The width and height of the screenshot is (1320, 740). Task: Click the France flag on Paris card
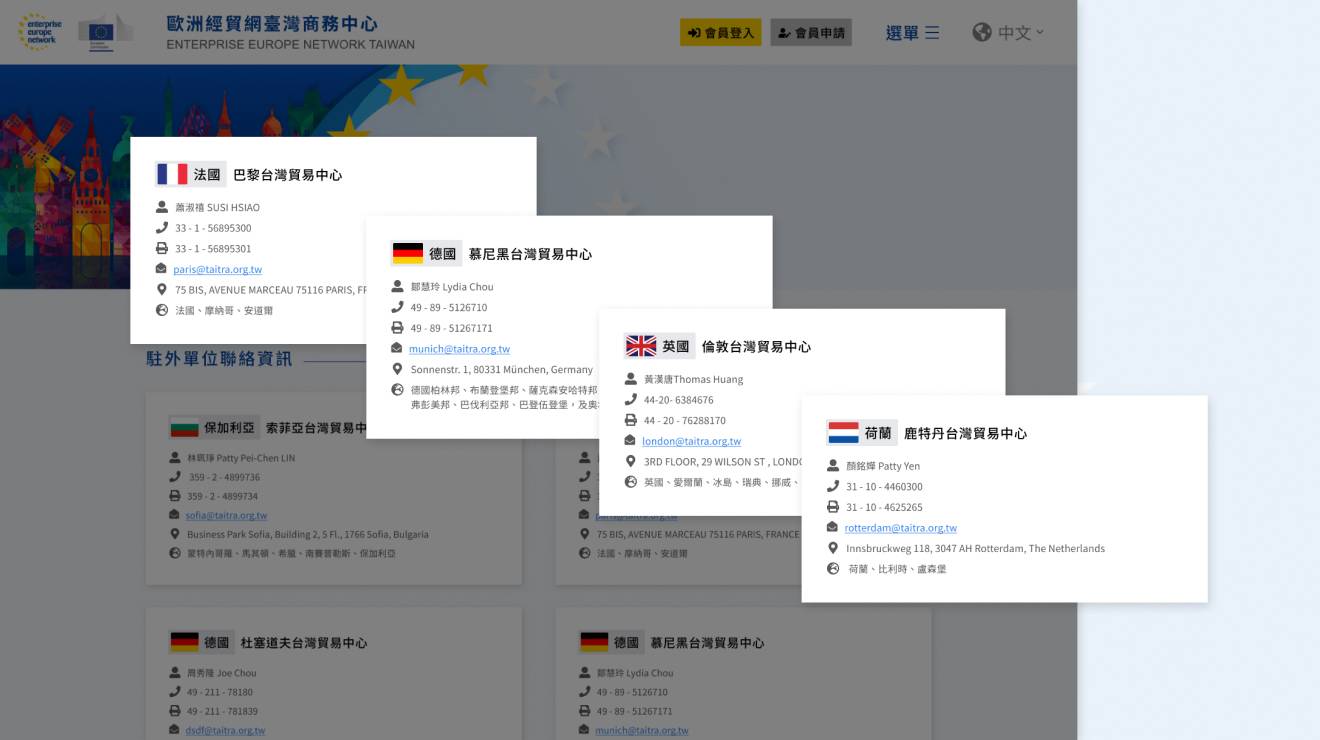point(172,174)
